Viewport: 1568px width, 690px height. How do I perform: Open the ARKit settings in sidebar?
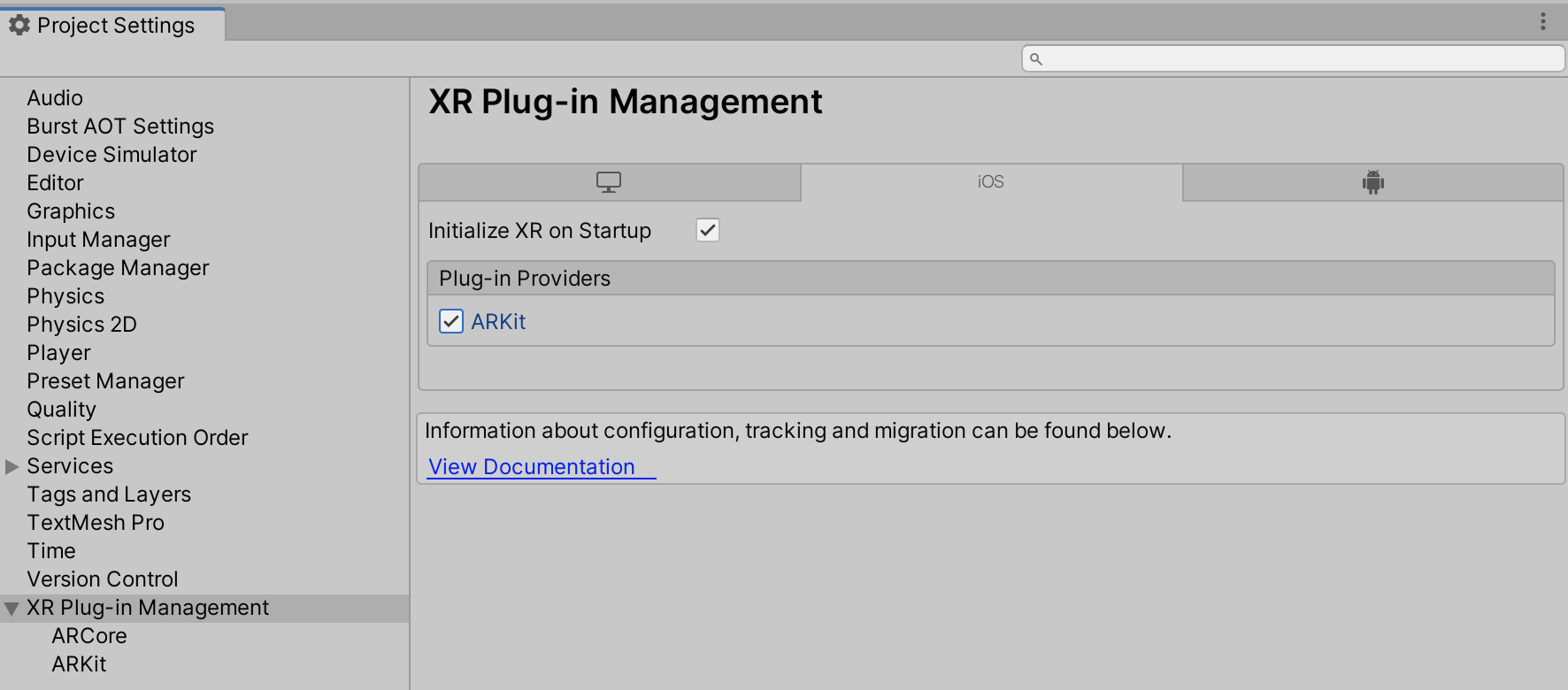click(79, 664)
